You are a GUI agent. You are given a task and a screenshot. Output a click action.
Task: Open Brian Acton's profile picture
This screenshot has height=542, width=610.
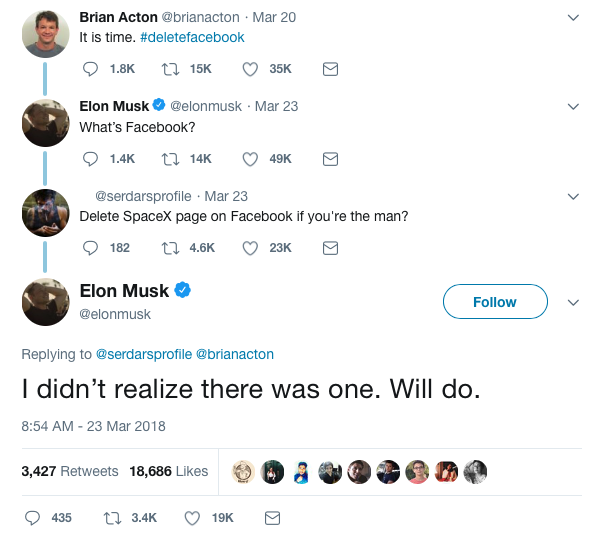tap(45, 34)
